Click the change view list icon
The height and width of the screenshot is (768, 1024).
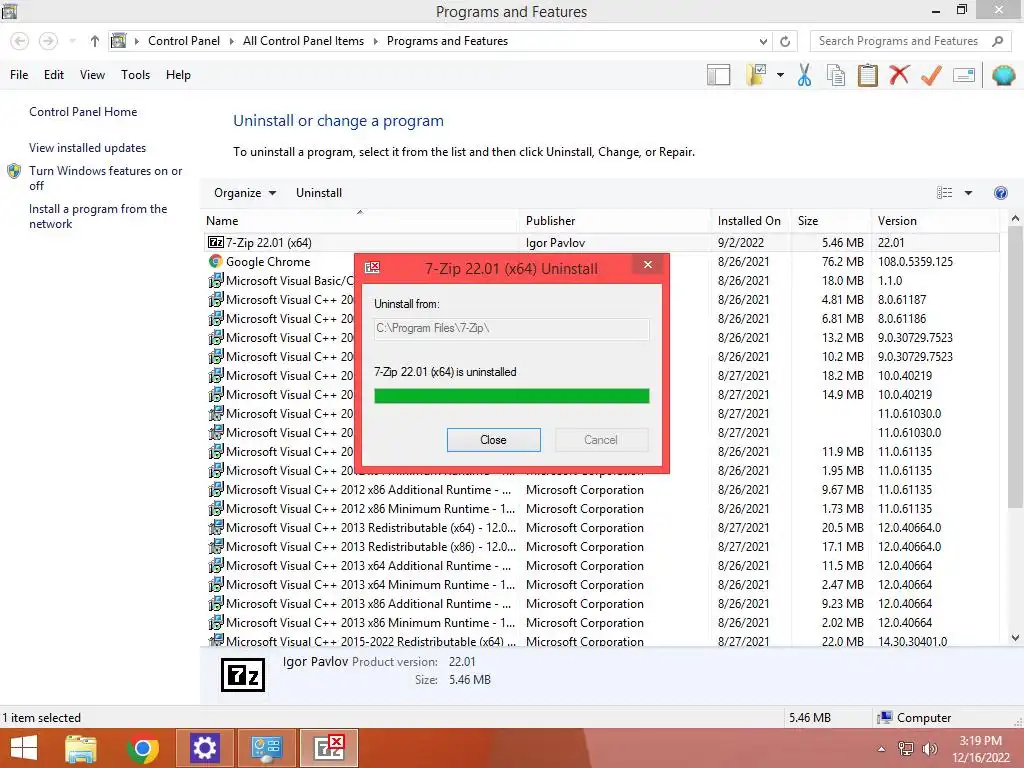pyautogui.click(x=944, y=193)
